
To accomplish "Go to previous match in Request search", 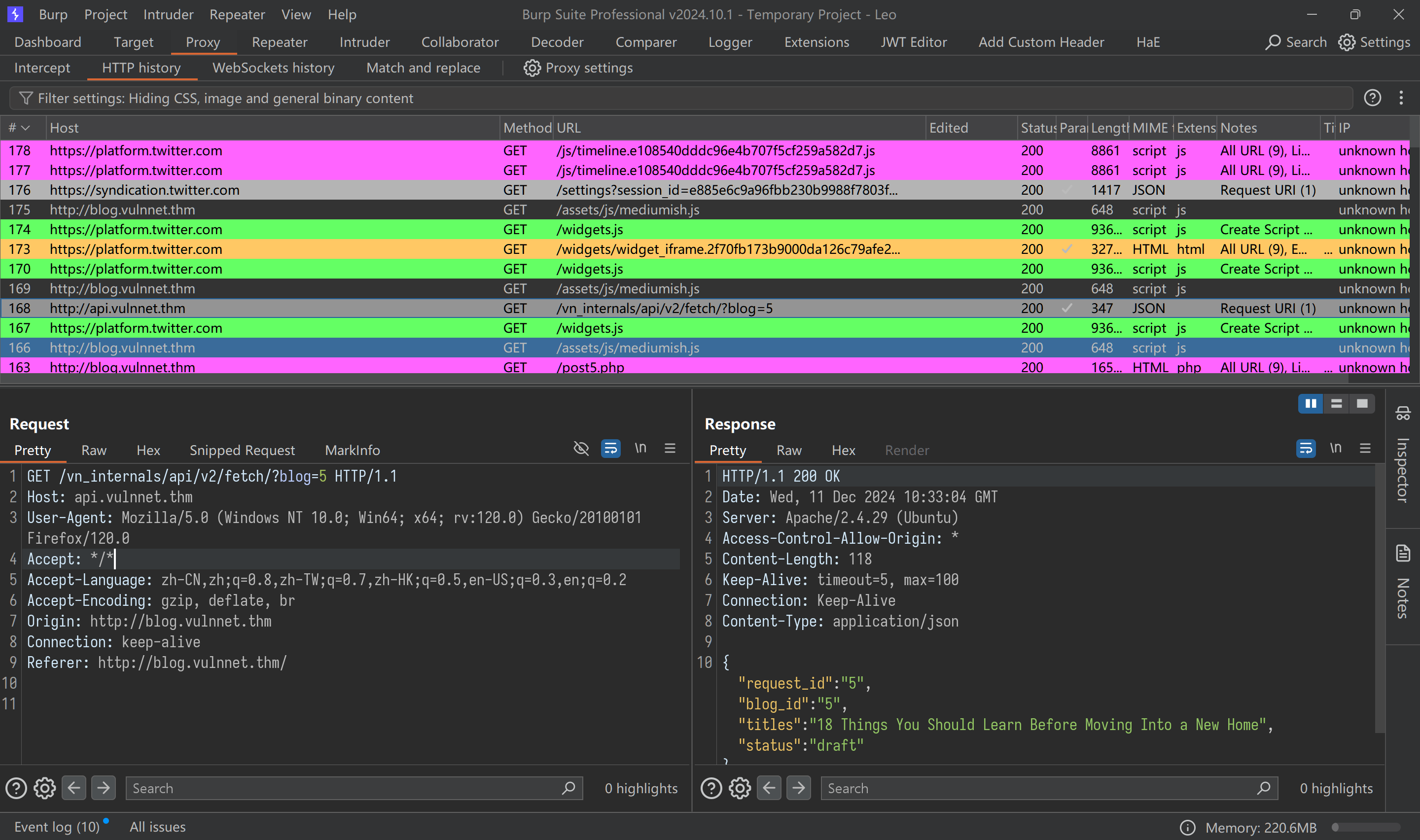I will (x=73, y=788).
